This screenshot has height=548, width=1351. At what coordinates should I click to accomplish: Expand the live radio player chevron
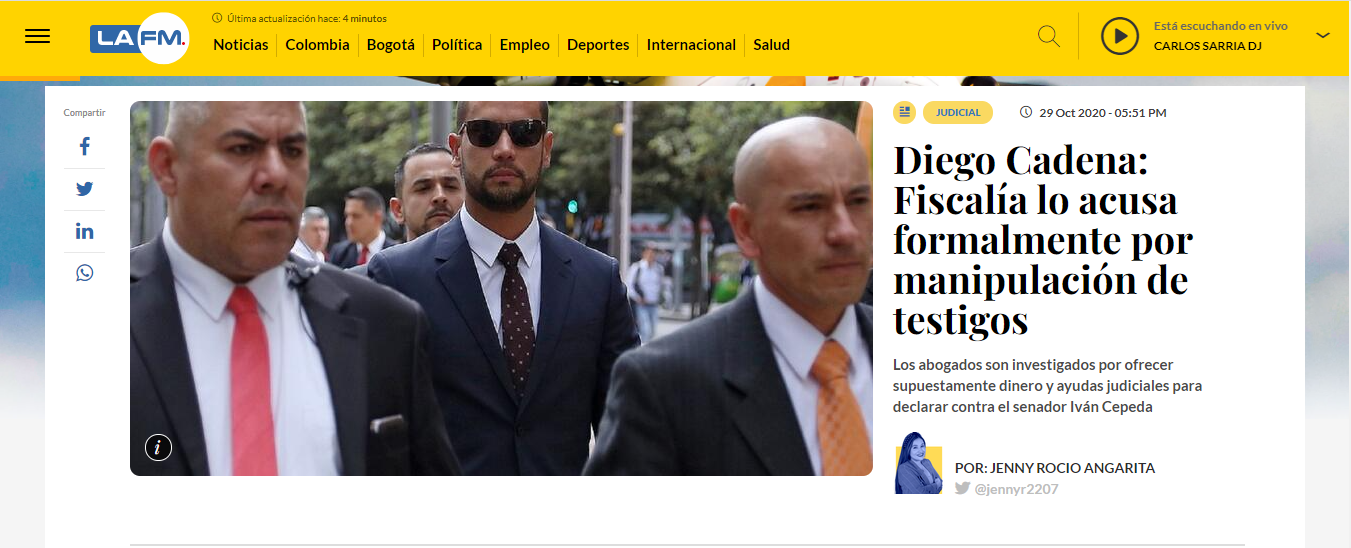[1323, 35]
